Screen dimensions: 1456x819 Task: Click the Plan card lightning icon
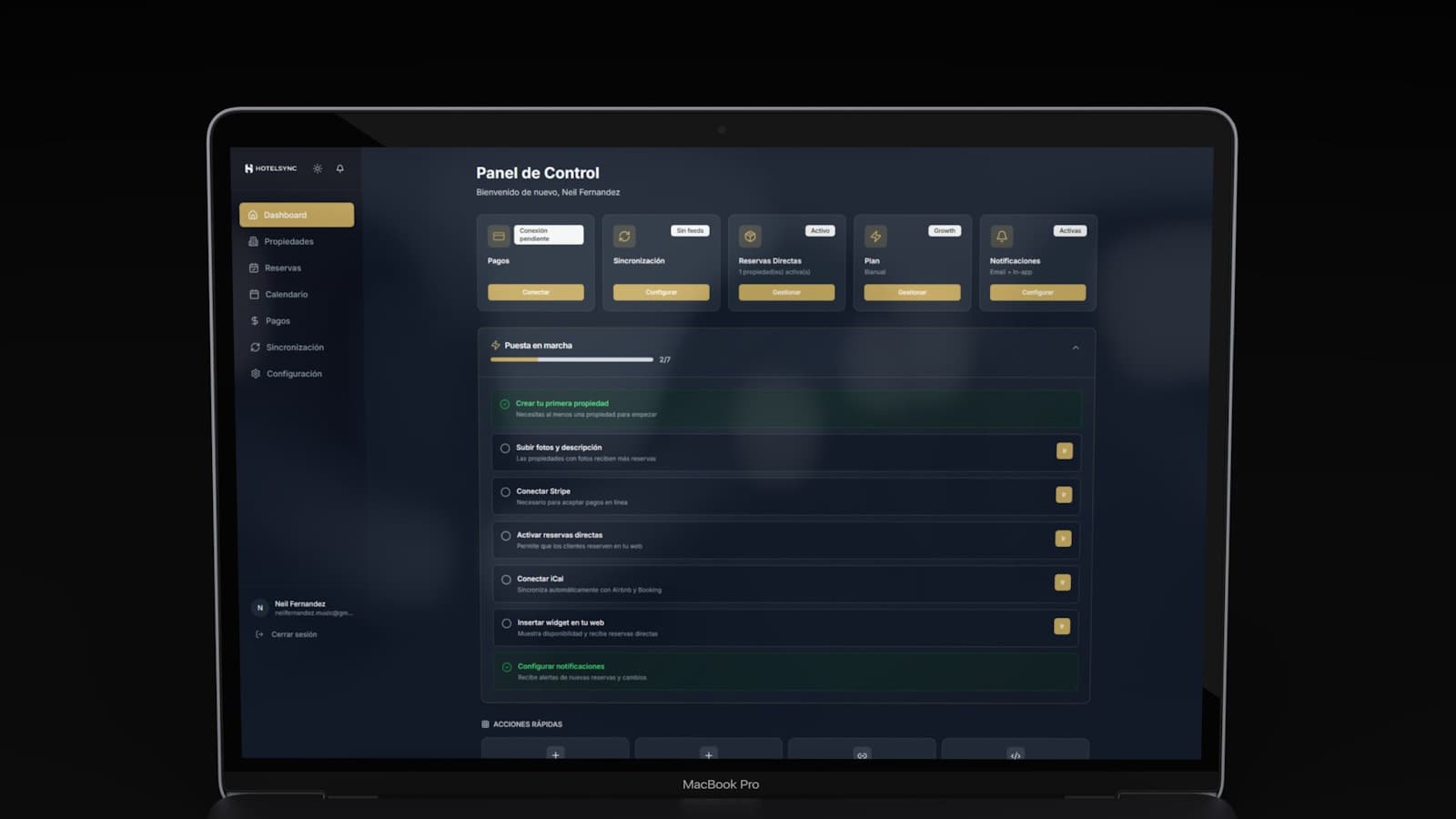pyautogui.click(x=875, y=237)
